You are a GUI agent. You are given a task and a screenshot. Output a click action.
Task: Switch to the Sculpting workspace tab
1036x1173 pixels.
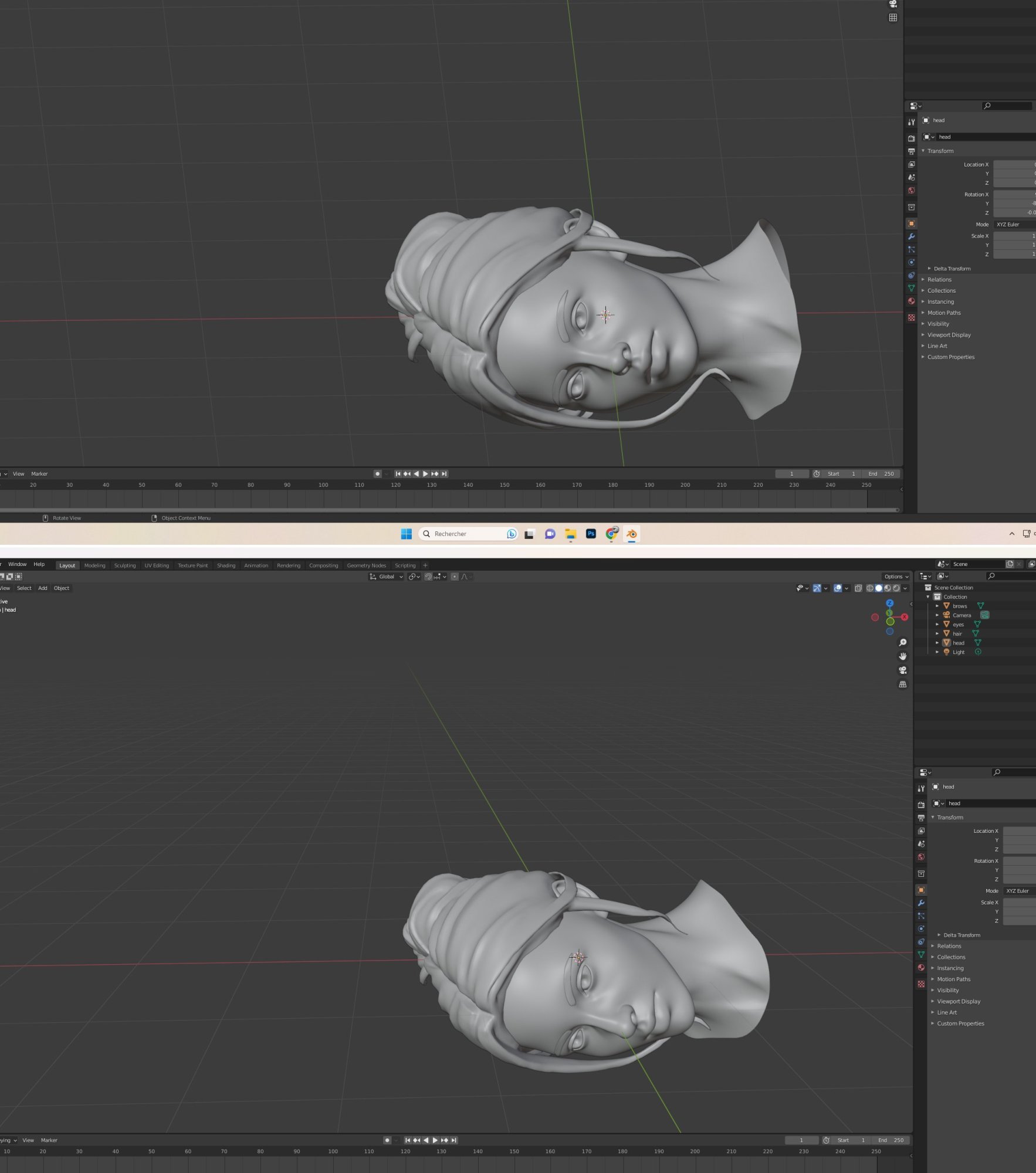point(124,565)
